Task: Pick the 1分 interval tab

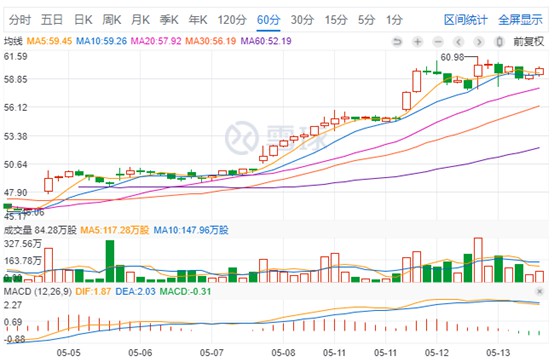Action: [x=394, y=19]
